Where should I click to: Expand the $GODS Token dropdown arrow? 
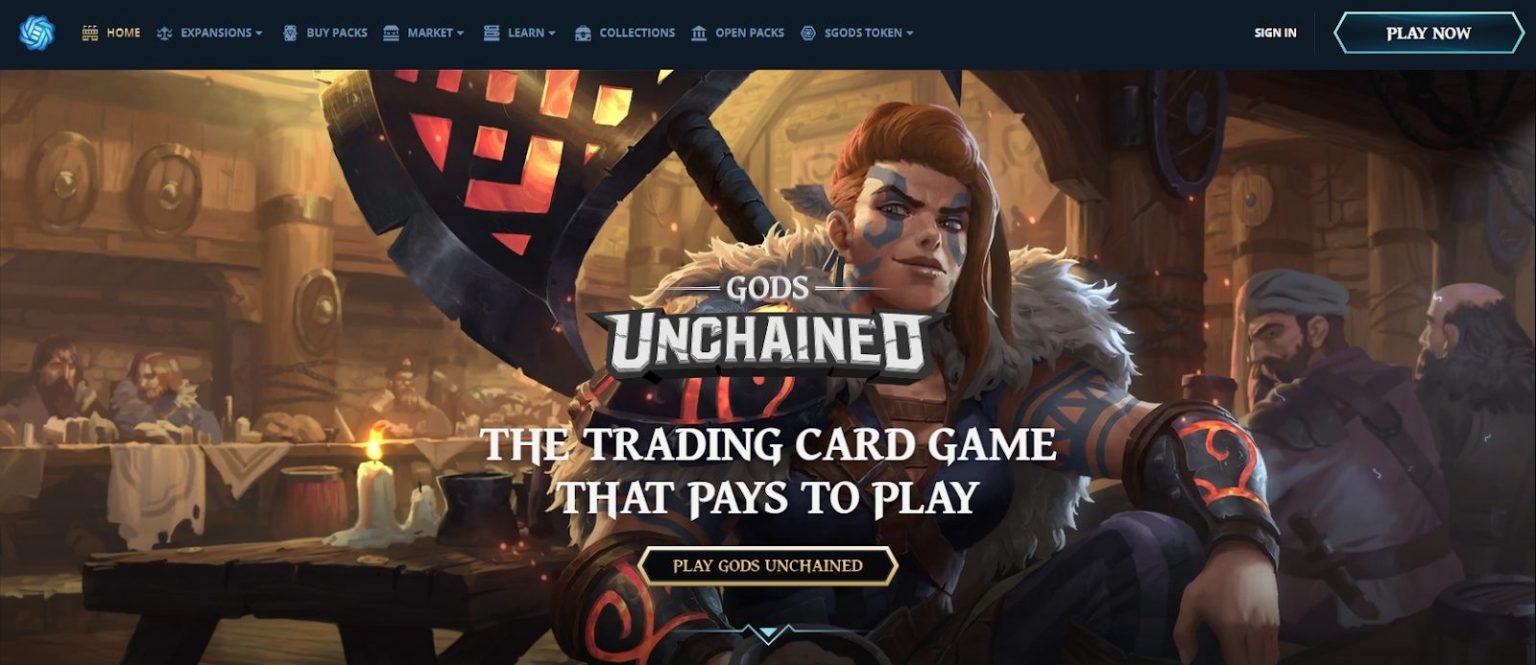(910, 33)
